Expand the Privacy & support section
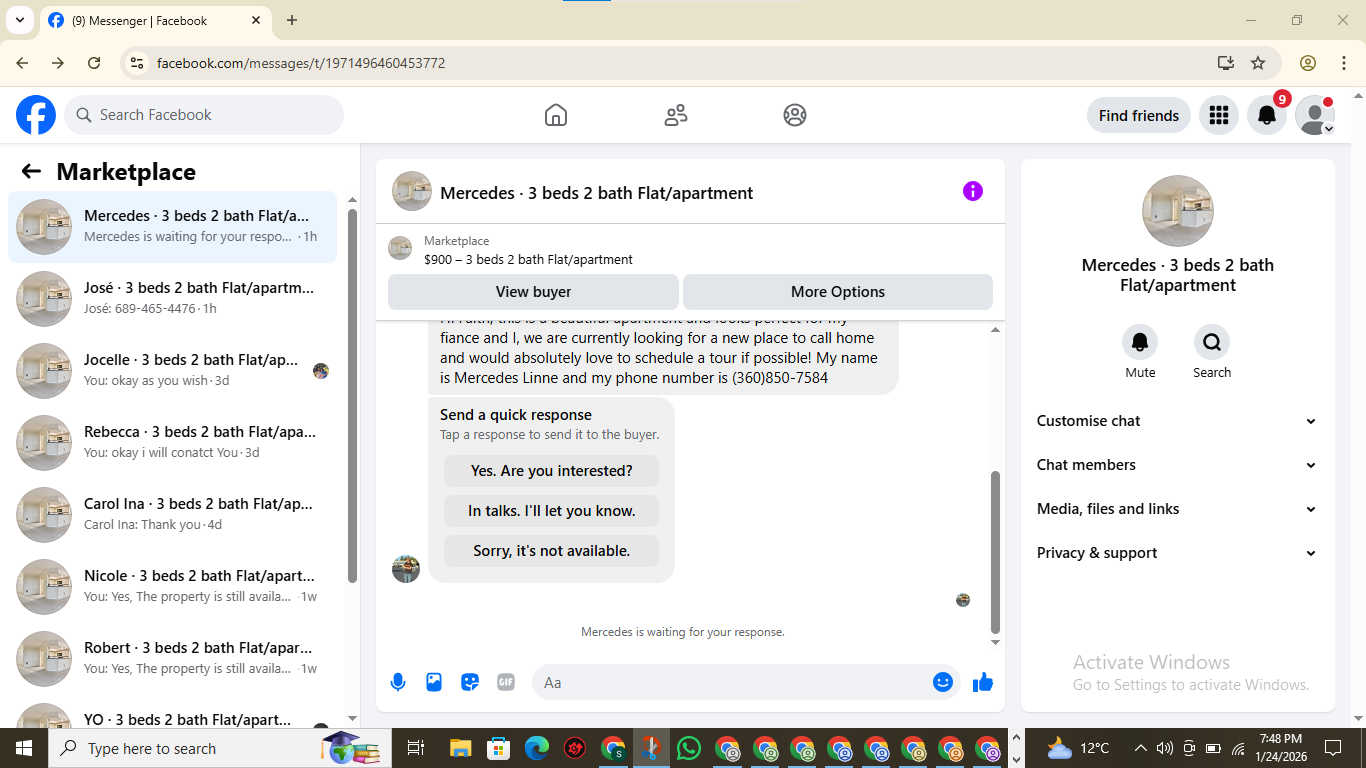The height and width of the screenshot is (768, 1366). (x=1177, y=553)
